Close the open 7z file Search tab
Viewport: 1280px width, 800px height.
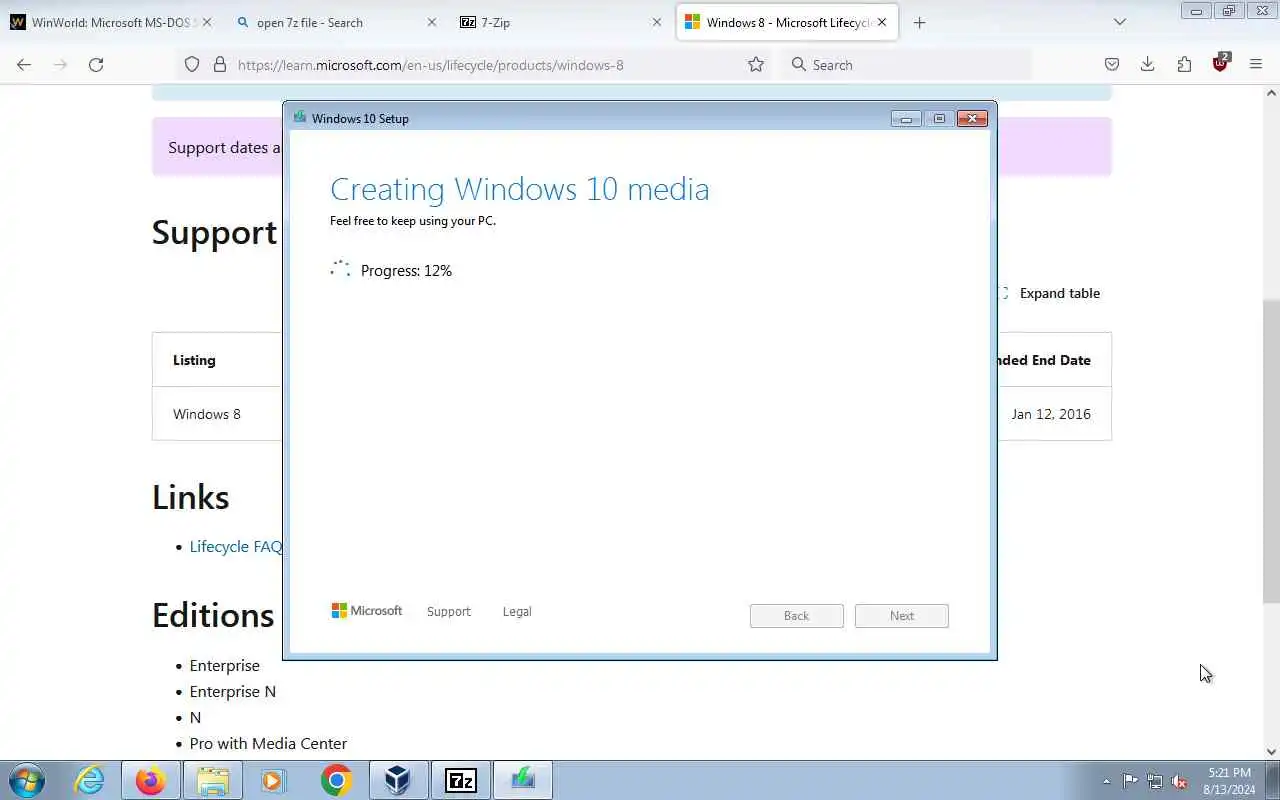coord(431,22)
